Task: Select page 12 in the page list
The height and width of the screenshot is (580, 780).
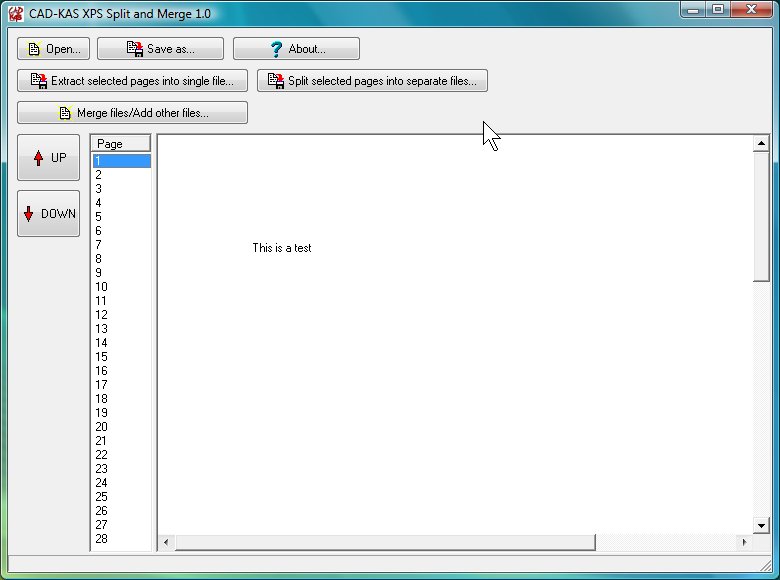Action: (120, 315)
